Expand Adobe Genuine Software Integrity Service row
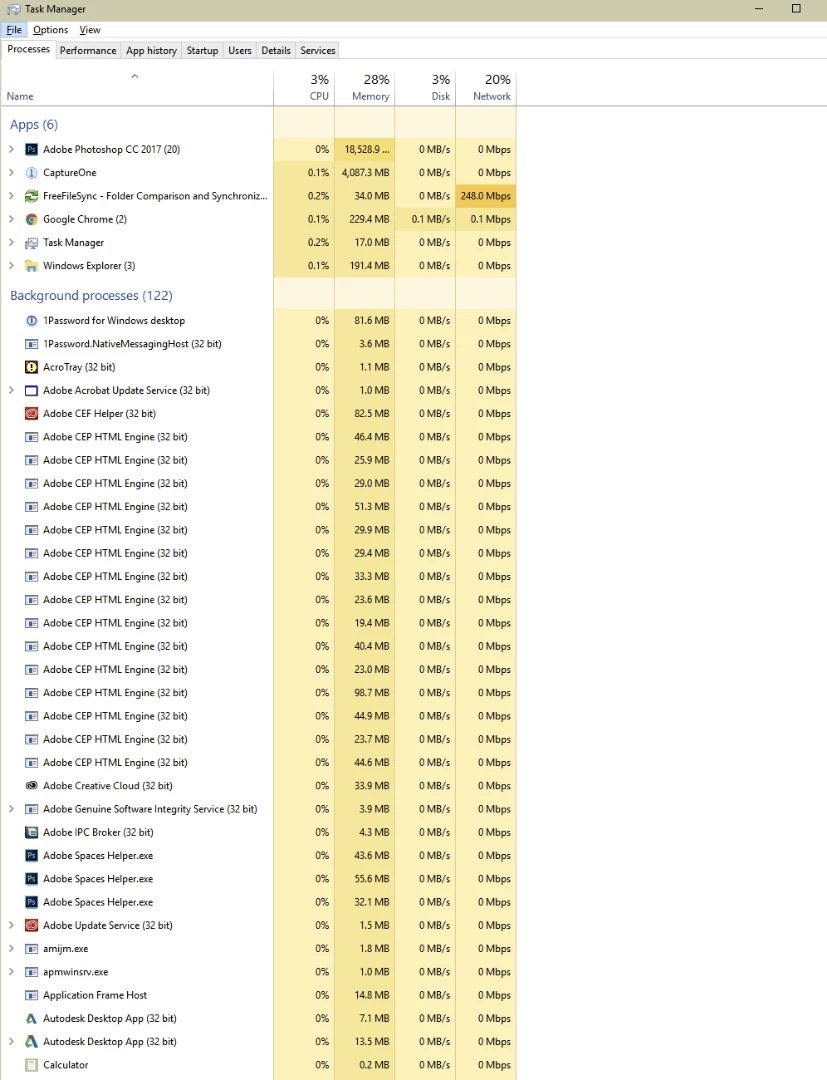827x1080 pixels. coord(11,809)
